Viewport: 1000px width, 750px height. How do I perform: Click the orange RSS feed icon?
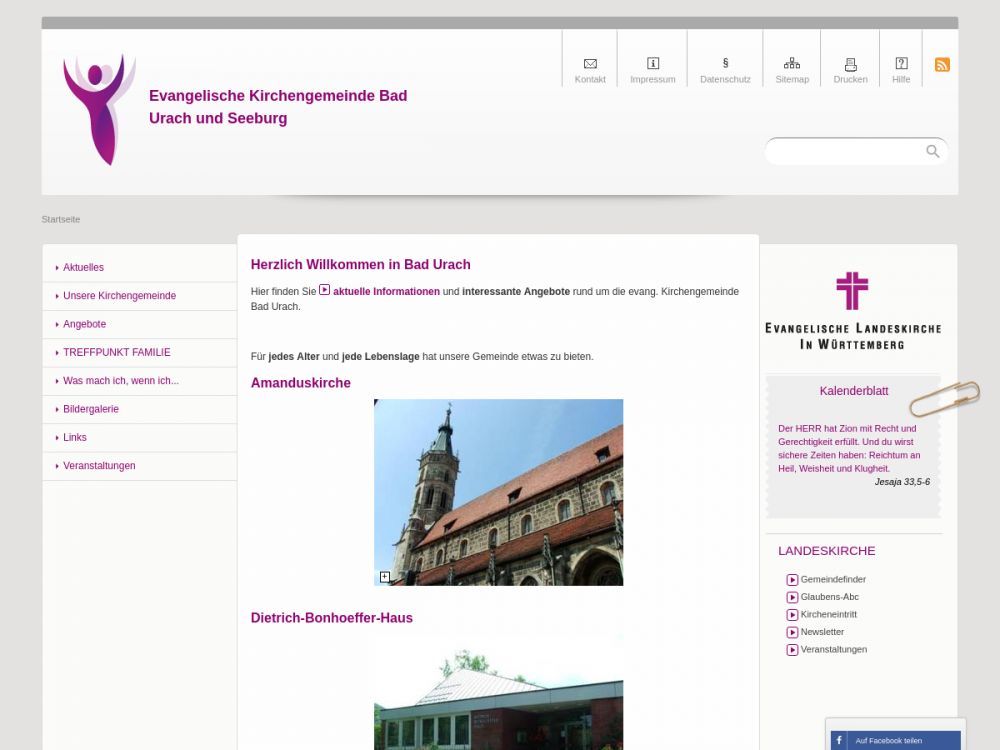(942, 65)
